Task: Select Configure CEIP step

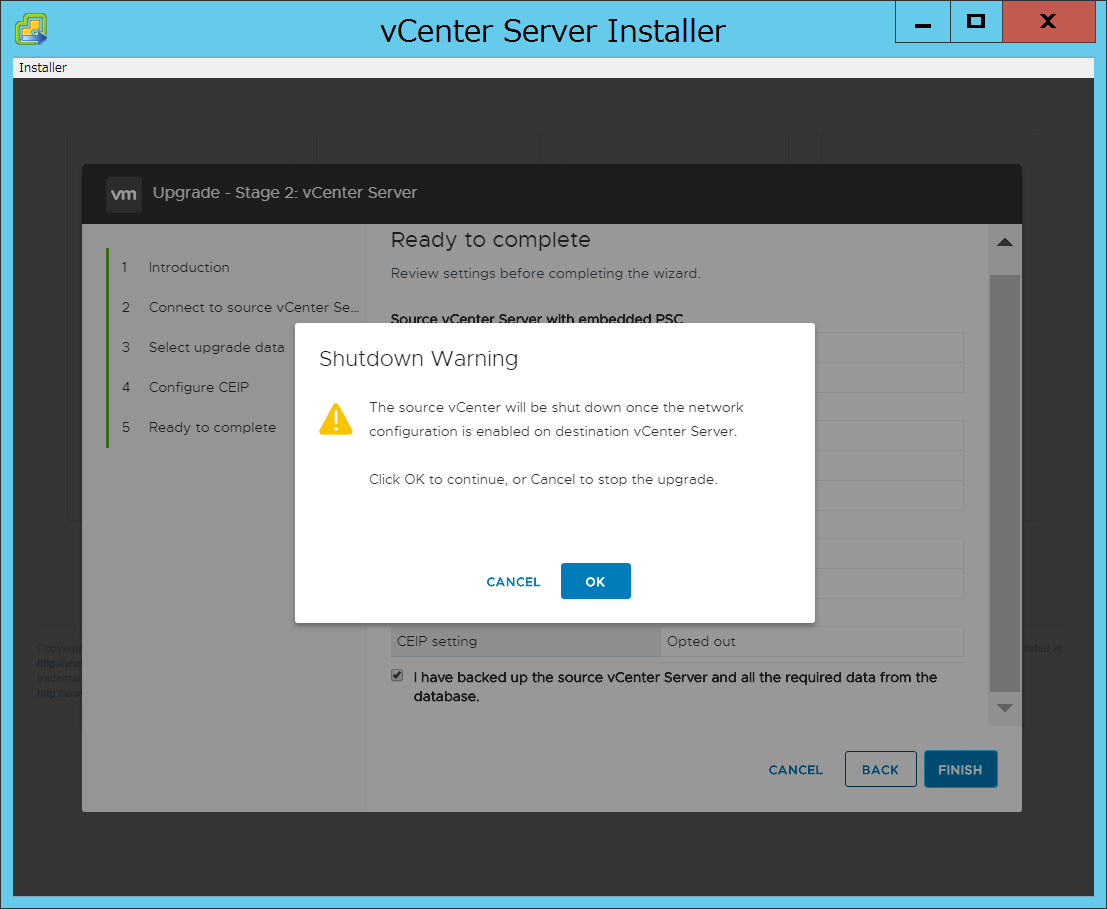Action: coord(198,387)
